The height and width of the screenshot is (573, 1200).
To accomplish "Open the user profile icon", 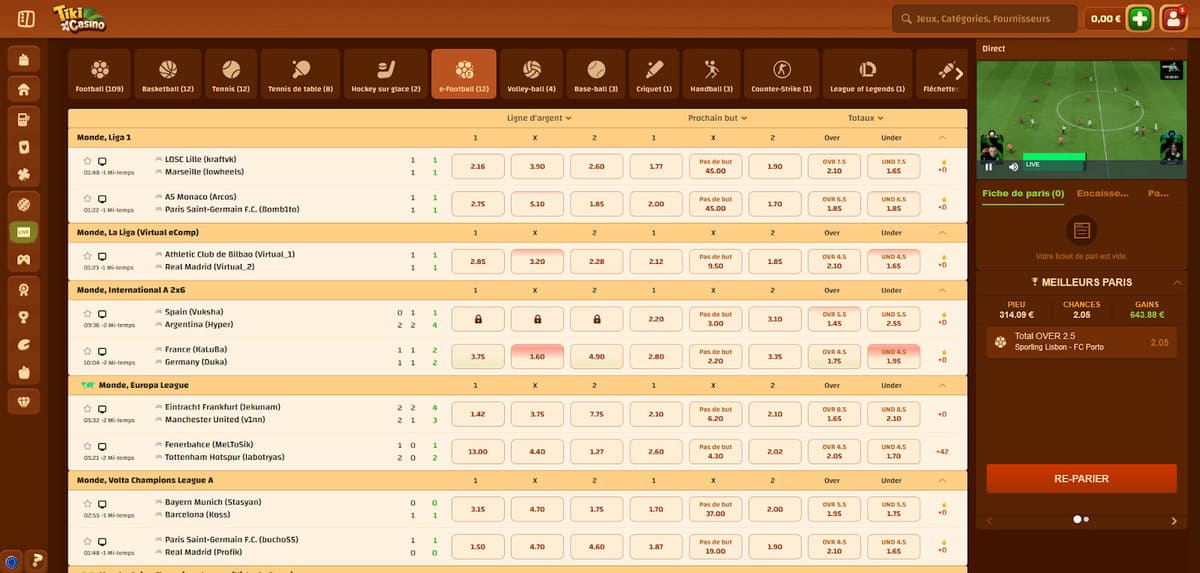I will click(1172, 19).
